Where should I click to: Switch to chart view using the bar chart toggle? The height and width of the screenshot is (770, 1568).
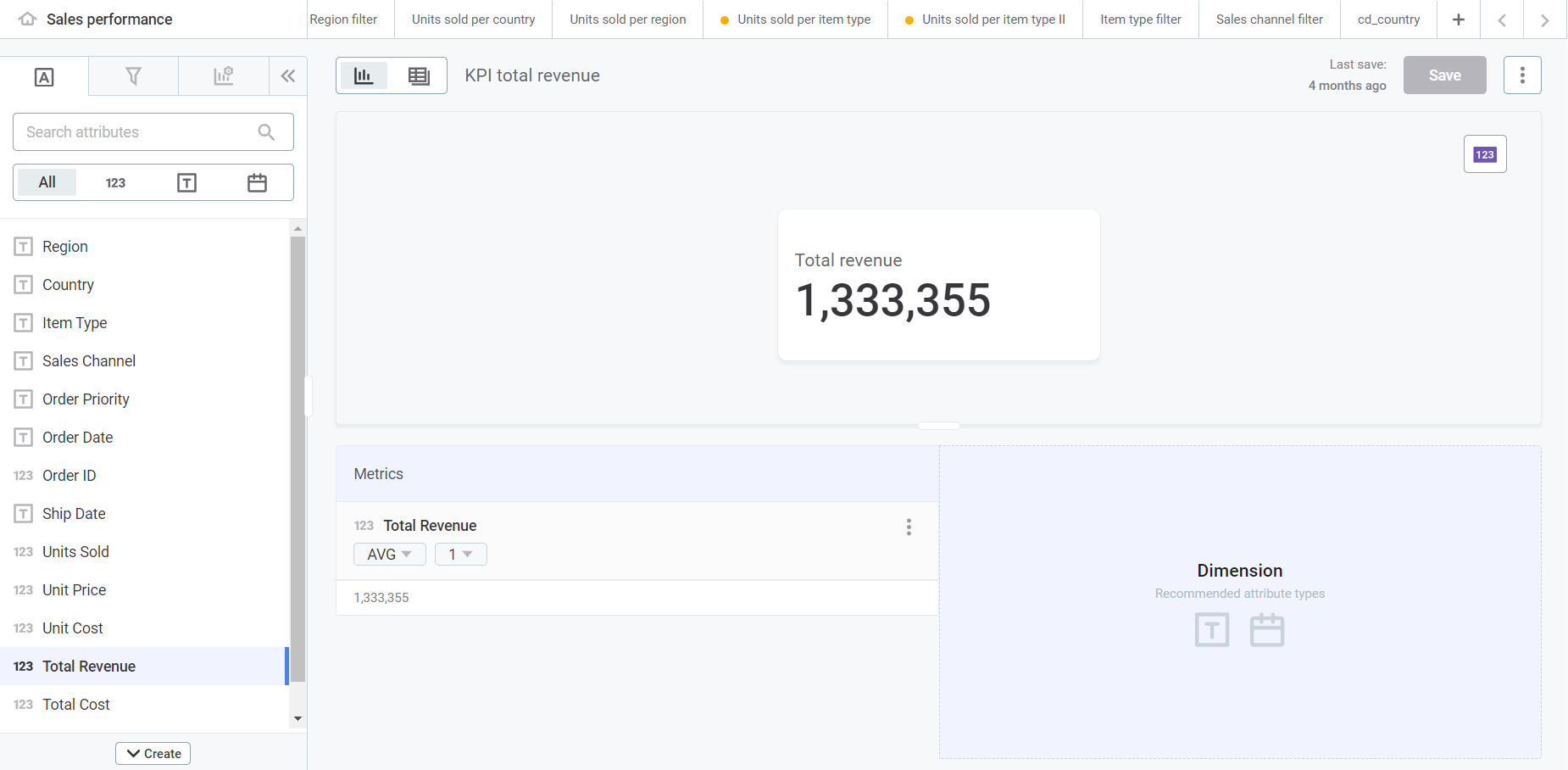(x=364, y=75)
